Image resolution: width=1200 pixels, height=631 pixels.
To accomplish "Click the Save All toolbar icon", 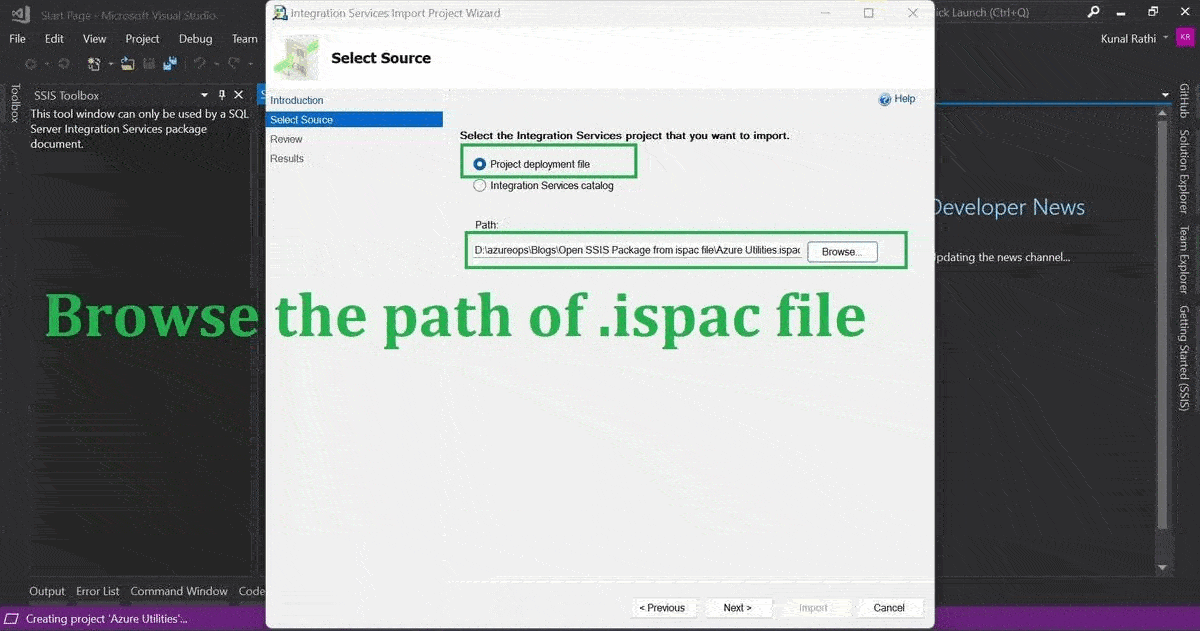I will click(x=170, y=64).
